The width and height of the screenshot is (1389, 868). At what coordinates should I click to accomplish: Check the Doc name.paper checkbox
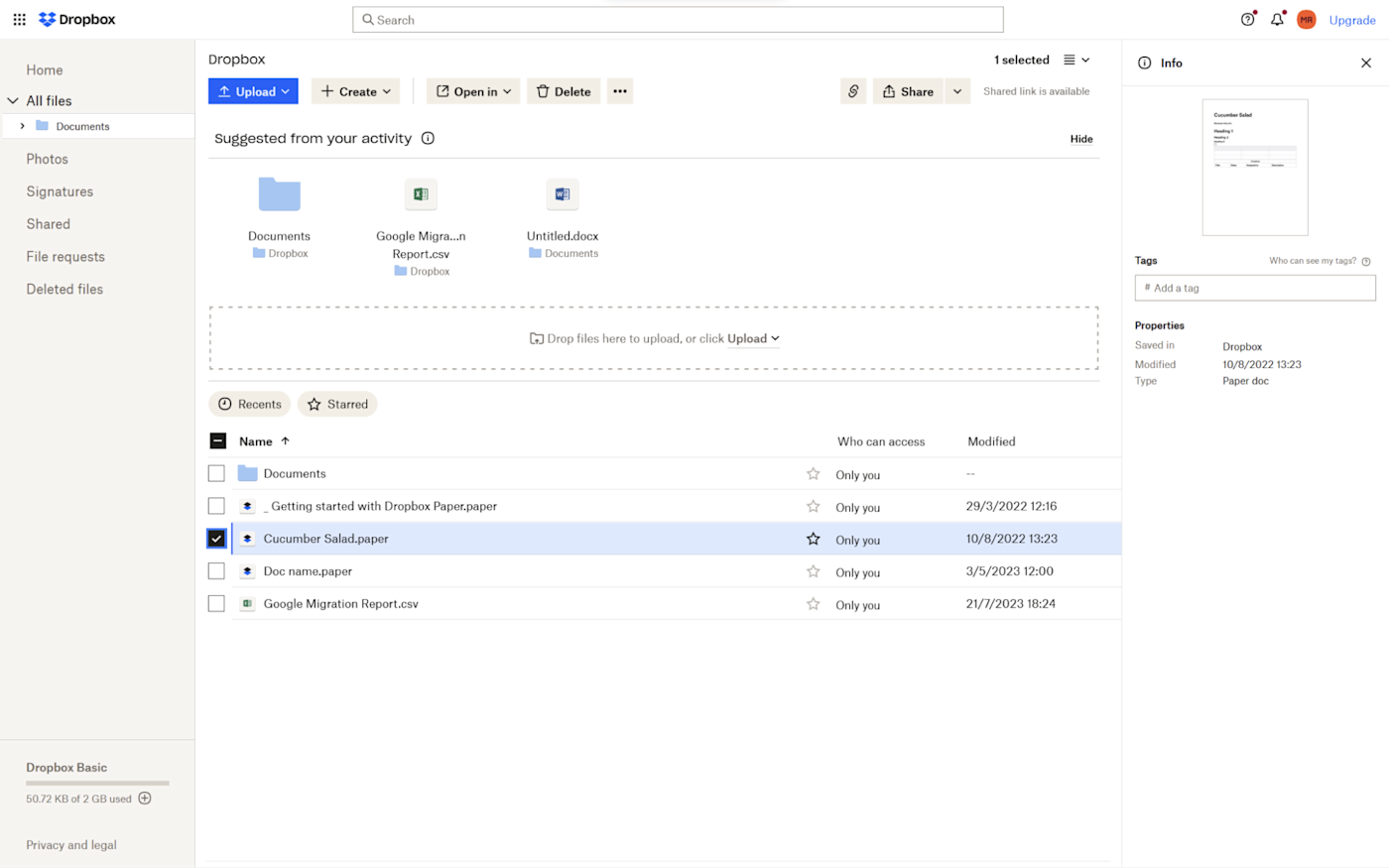tap(216, 571)
